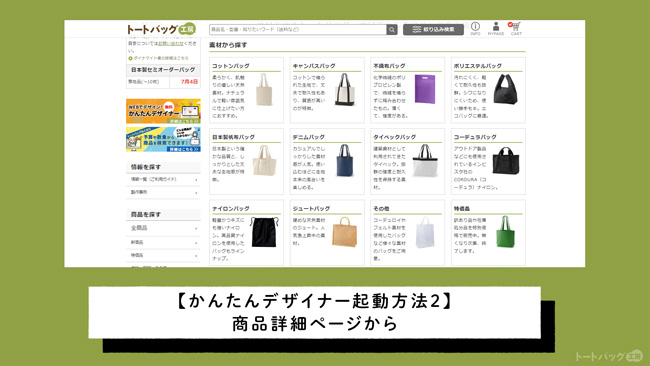
Task: Click the black Cordura bag thumbnail
Action: [505, 160]
